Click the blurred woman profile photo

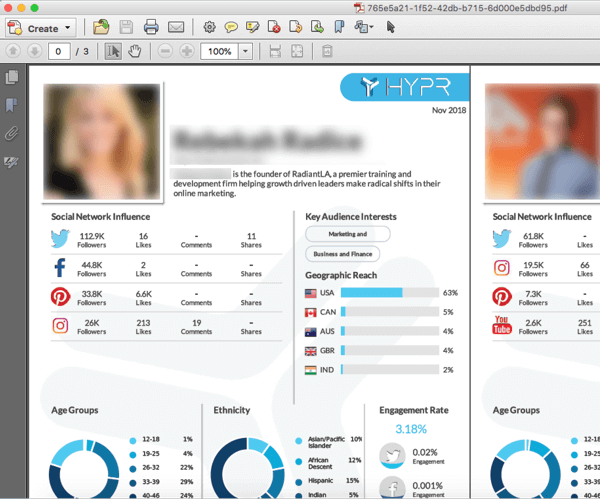pos(102,142)
